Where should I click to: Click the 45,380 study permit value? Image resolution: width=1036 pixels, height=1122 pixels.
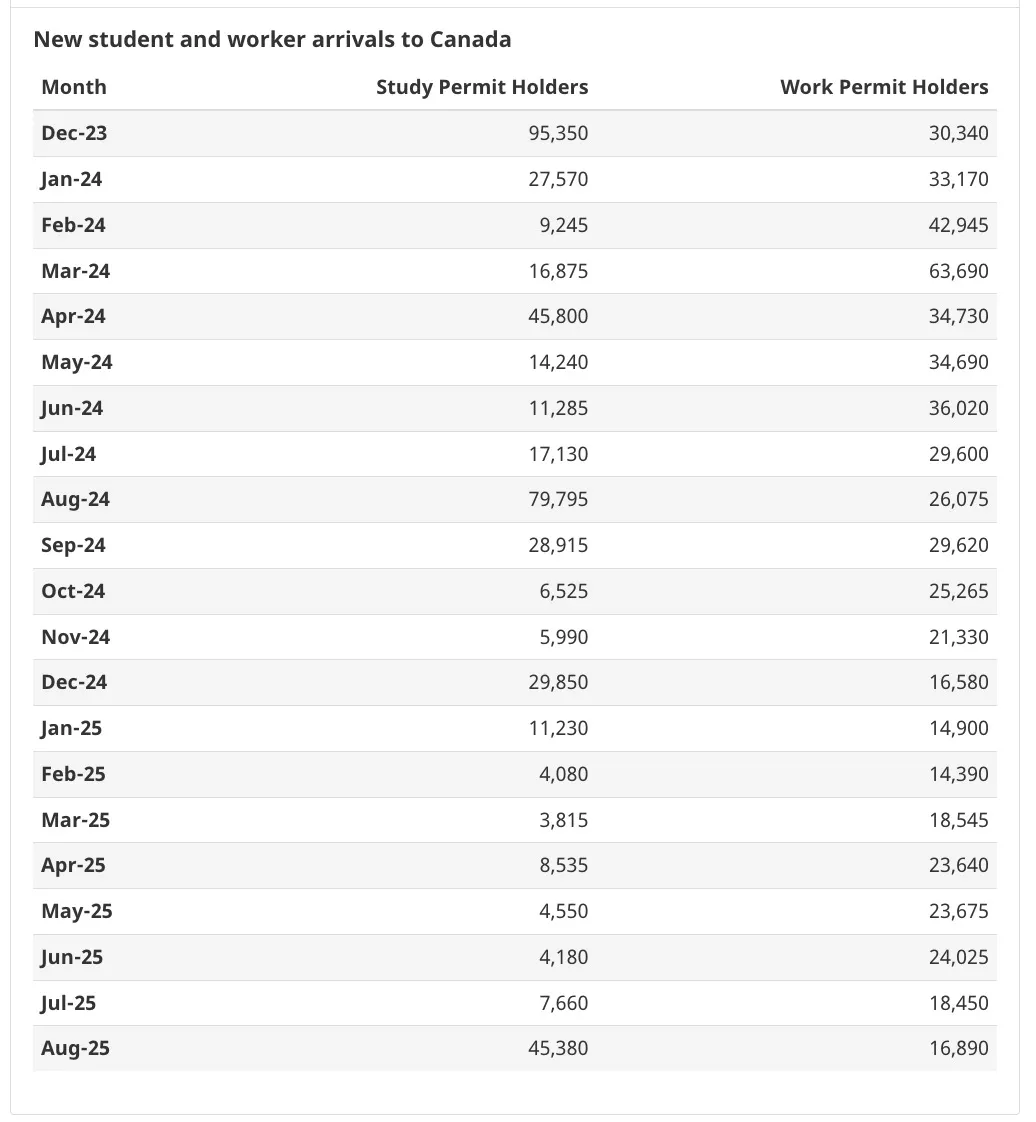[x=558, y=1048]
